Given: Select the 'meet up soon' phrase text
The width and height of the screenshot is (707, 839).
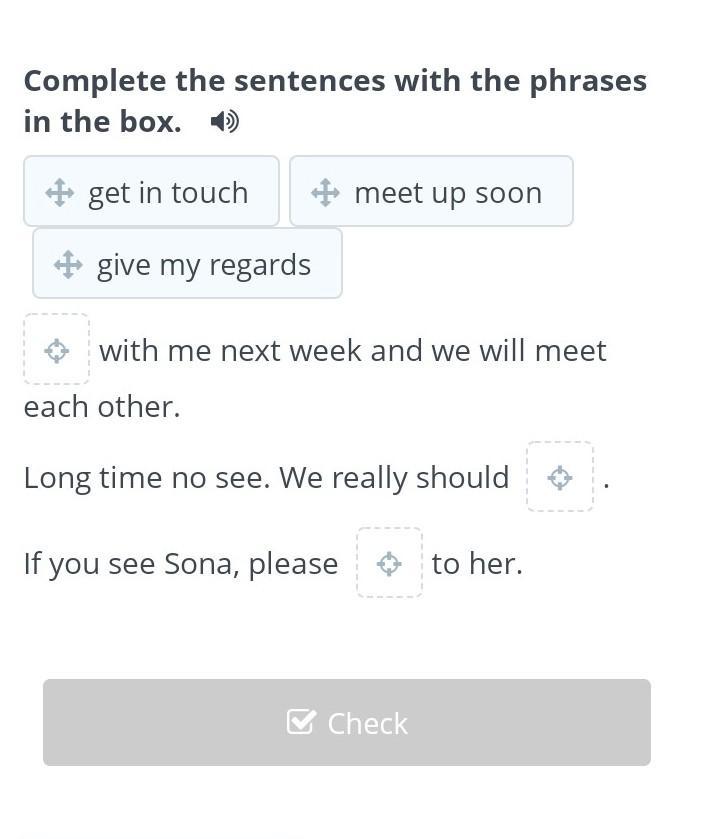Looking at the screenshot, I should 448,193.
